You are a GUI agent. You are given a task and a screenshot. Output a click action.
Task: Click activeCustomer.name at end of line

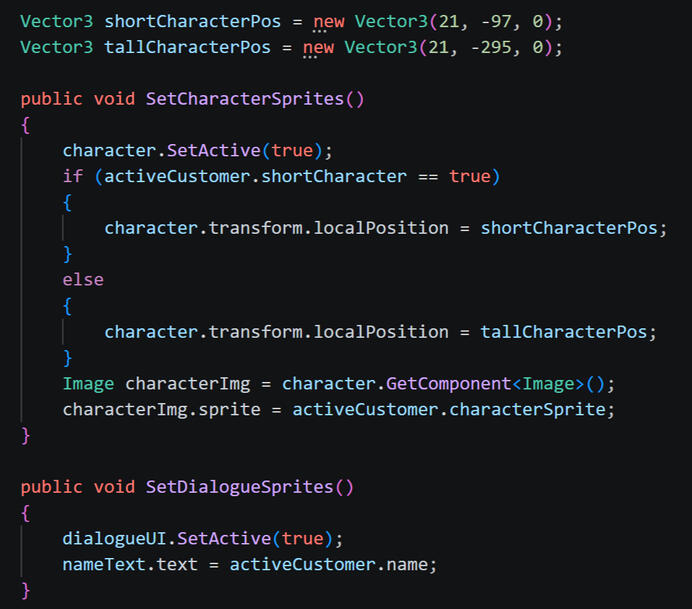(328, 564)
